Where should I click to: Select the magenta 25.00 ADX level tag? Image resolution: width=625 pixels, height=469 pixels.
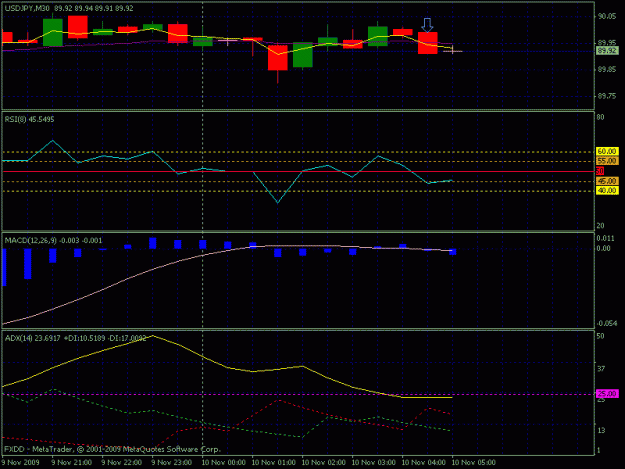[x=607, y=394]
